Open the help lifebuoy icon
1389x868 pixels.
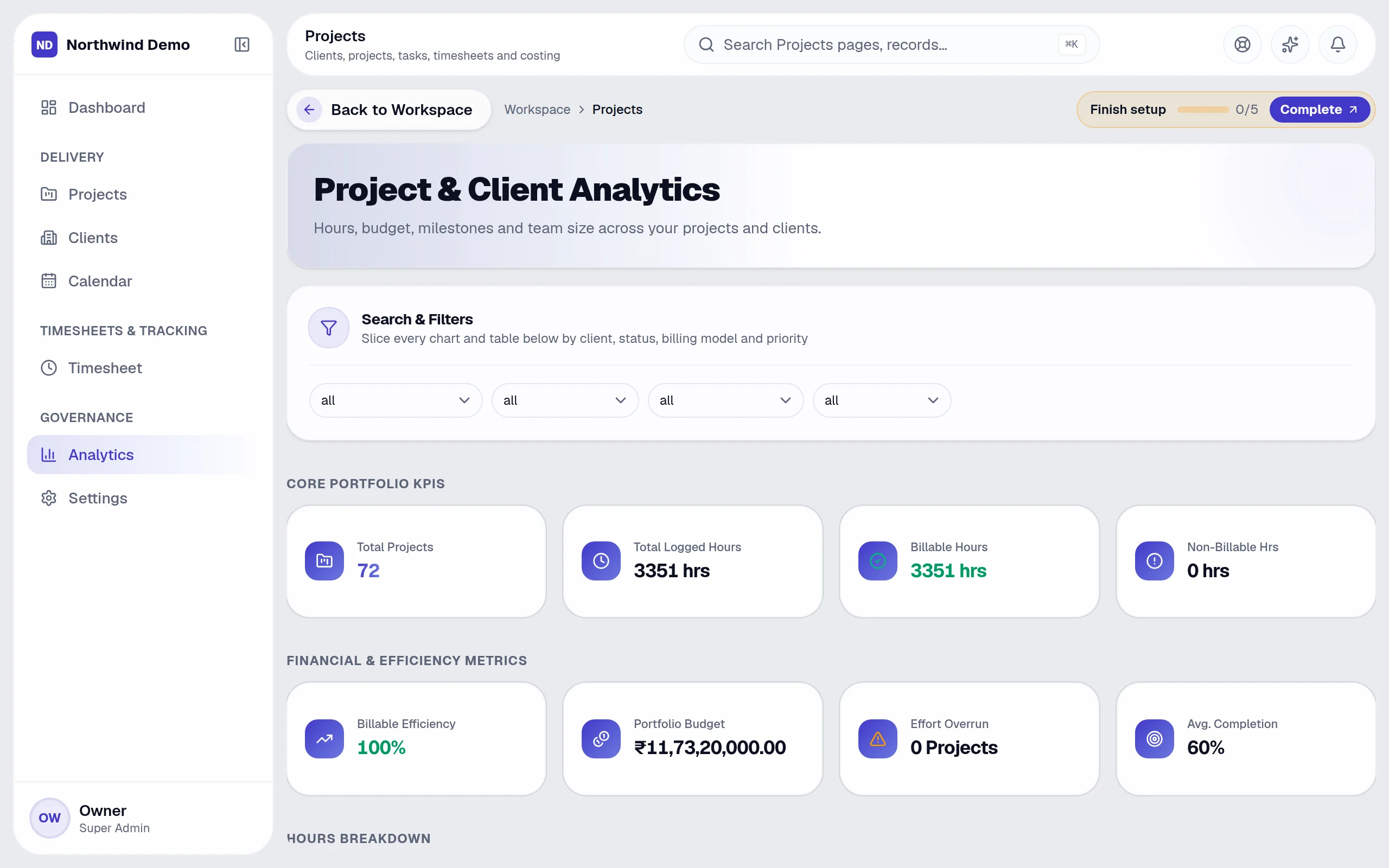(1242, 44)
